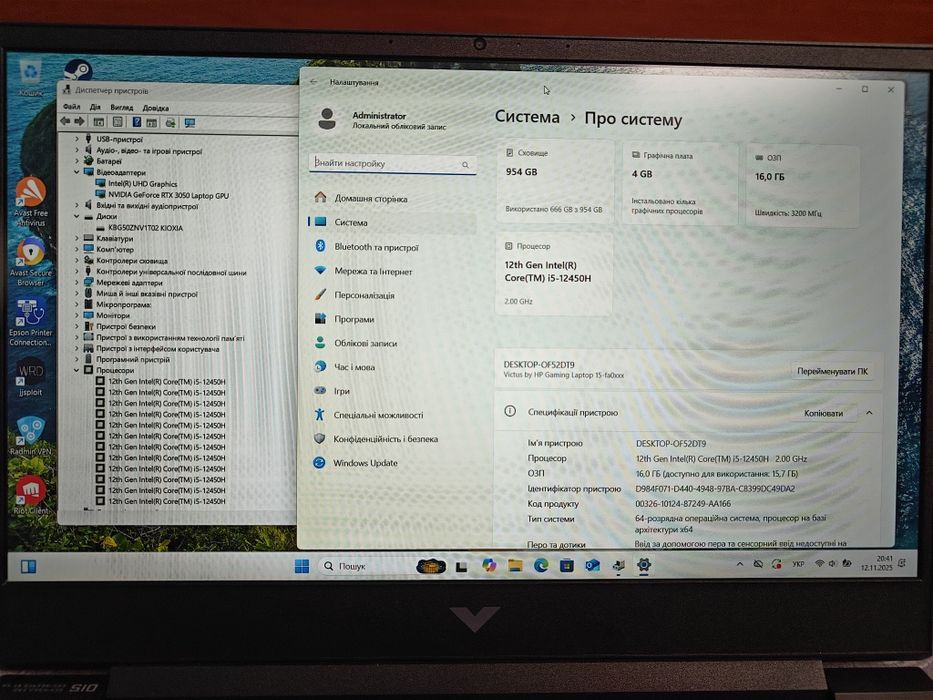Click the Help icon in Device Manager toolbar
The height and width of the screenshot is (700, 933).
(136, 122)
